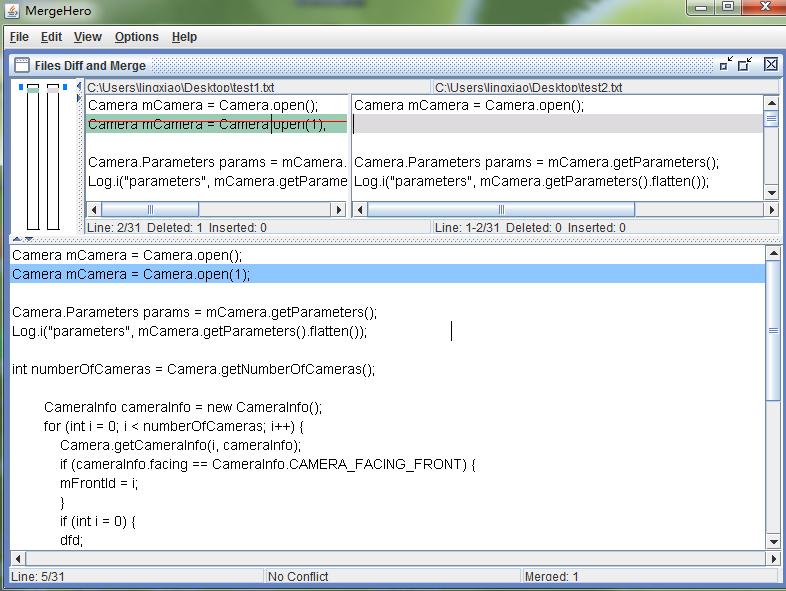Screen dimensions: 786x591
Task: Click scroll down arrow of test2.txt pane
Action: tap(771, 193)
